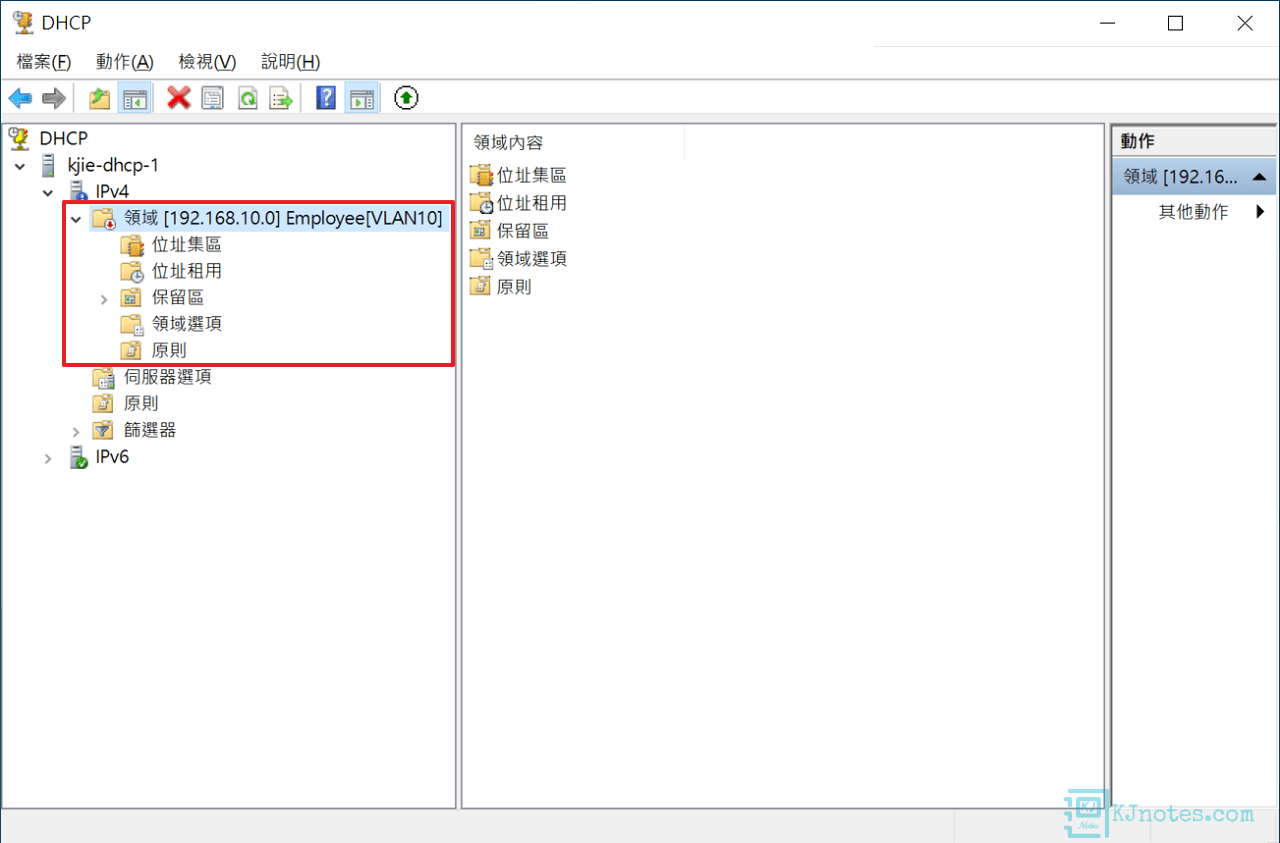Viewport: 1280px width, 843px height.
Task: Toggle the Show/Hide Console Tree toolbar button
Action: pos(134,98)
